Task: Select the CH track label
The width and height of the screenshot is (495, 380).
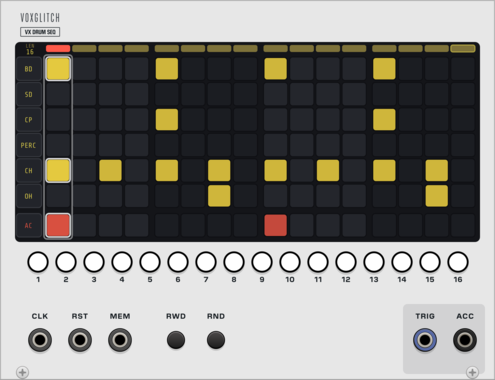Action: tap(29, 171)
